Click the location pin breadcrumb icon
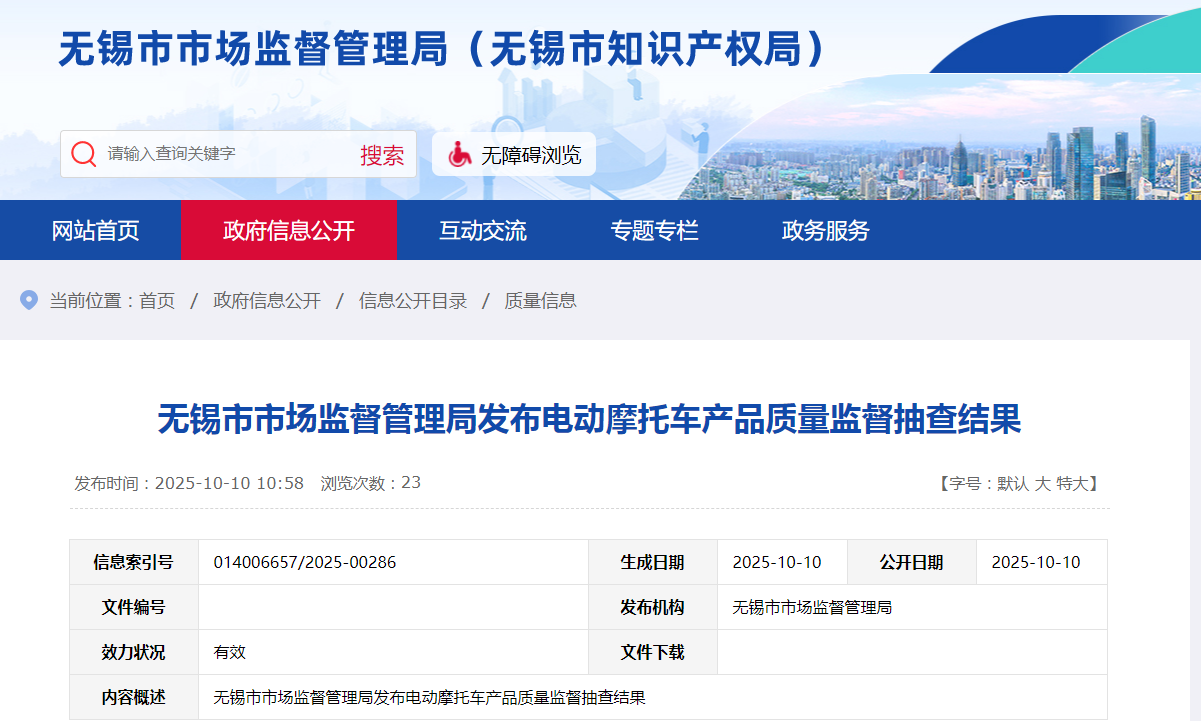Image resolution: width=1201 pixels, height=721 pixels. [x=29, y=300]
